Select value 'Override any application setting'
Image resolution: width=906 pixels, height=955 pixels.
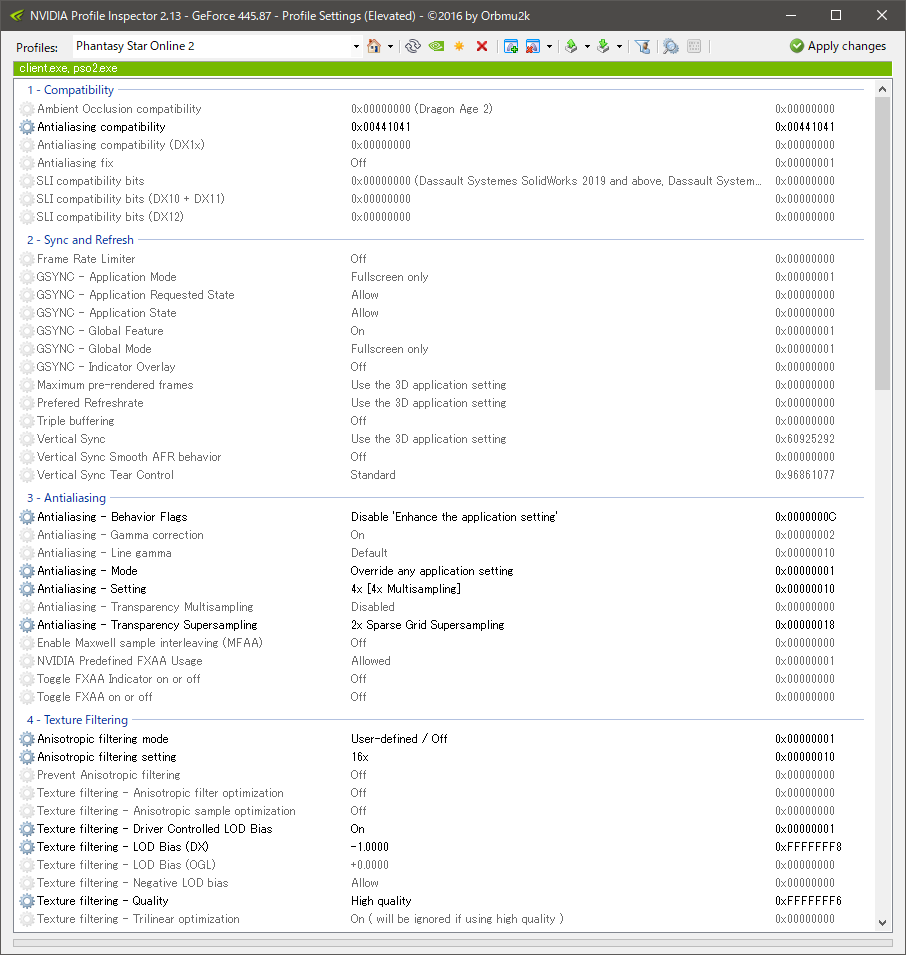[x=432, y=571]
